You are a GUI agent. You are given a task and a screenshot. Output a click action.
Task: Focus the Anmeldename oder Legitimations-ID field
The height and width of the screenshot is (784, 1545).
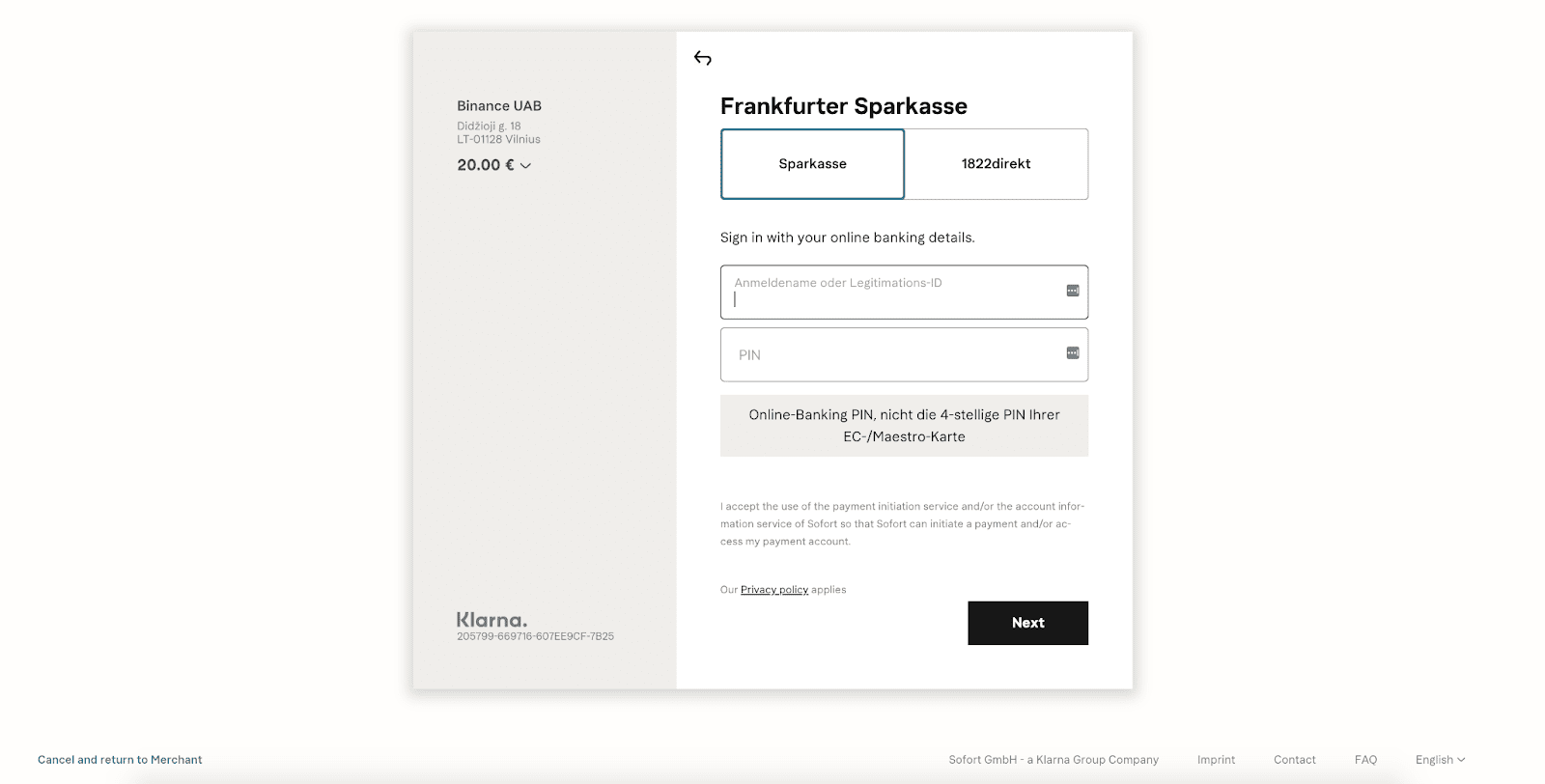(x=904, y=292)
